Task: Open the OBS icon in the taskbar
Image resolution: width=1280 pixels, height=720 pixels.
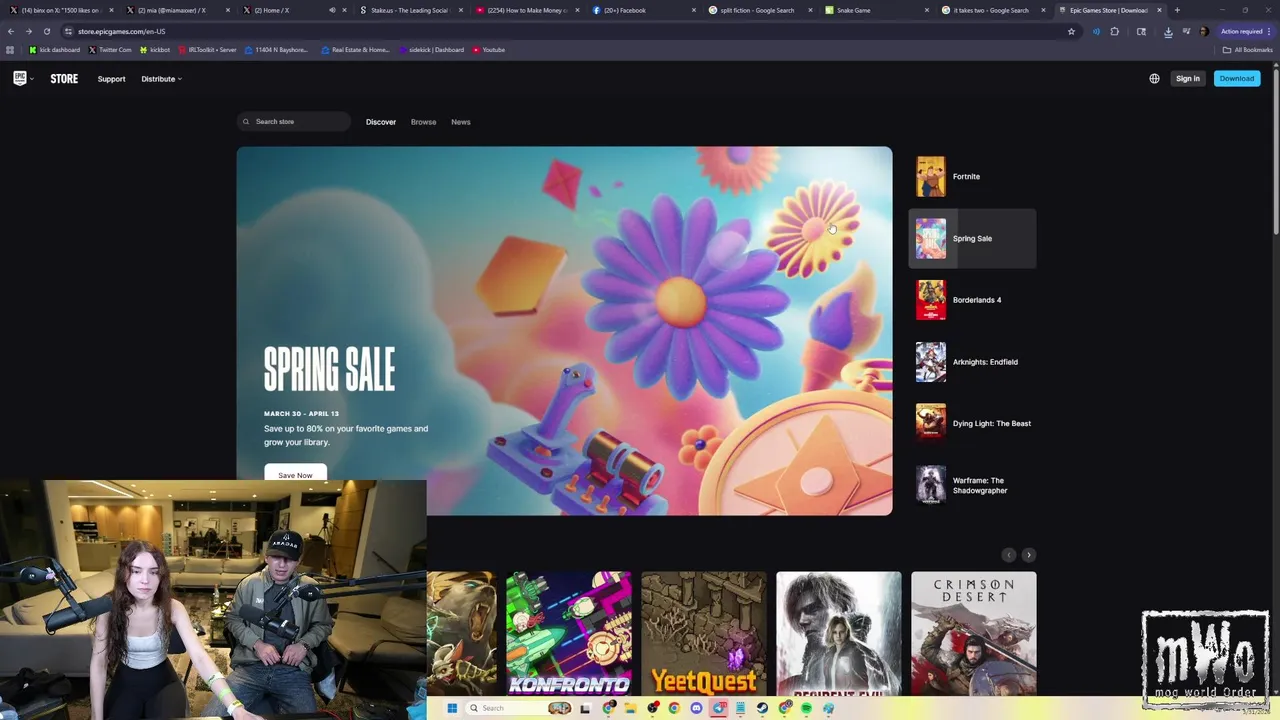Action: (652, 708)
